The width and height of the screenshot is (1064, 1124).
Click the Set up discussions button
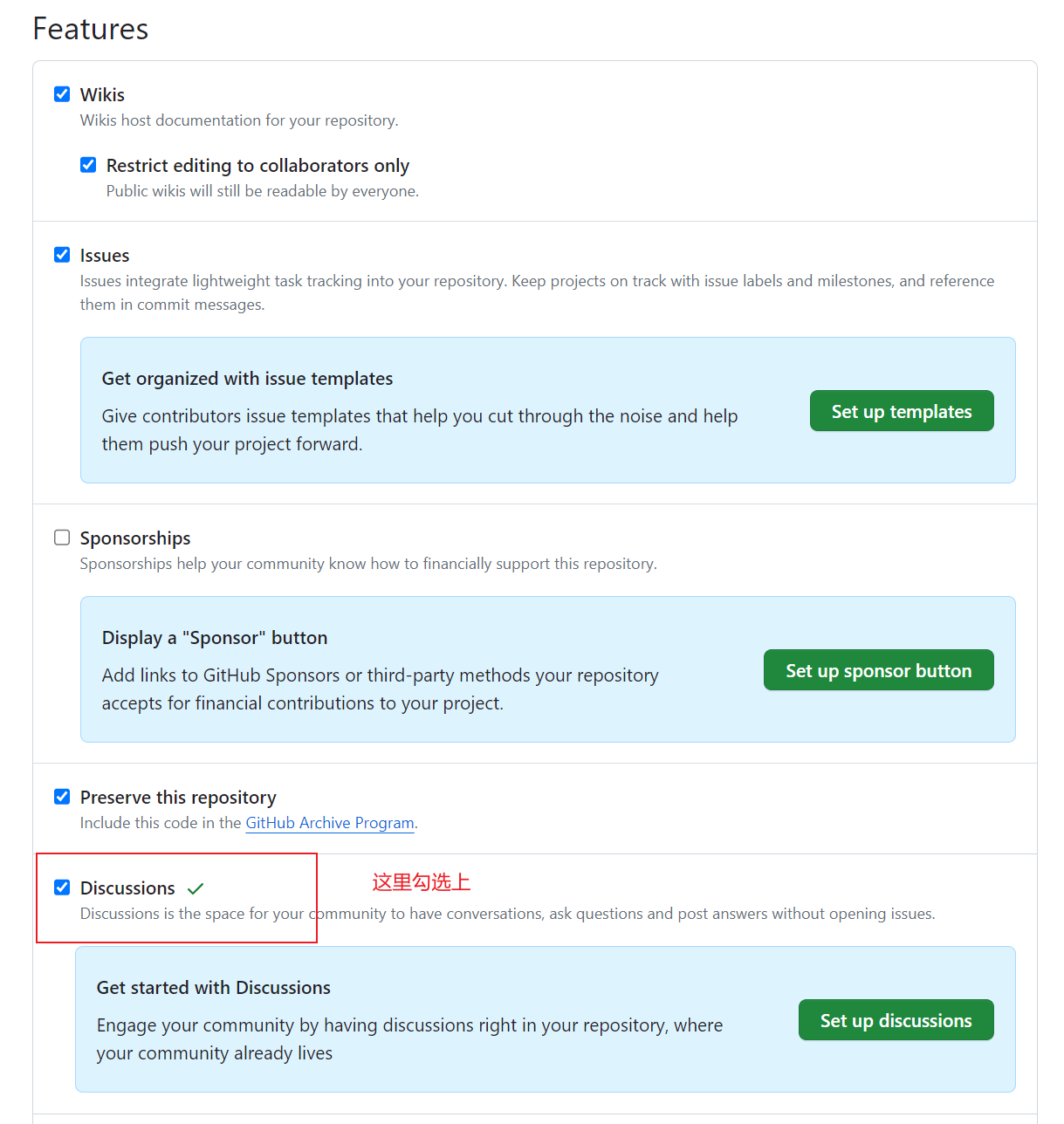click(896, 1020)
